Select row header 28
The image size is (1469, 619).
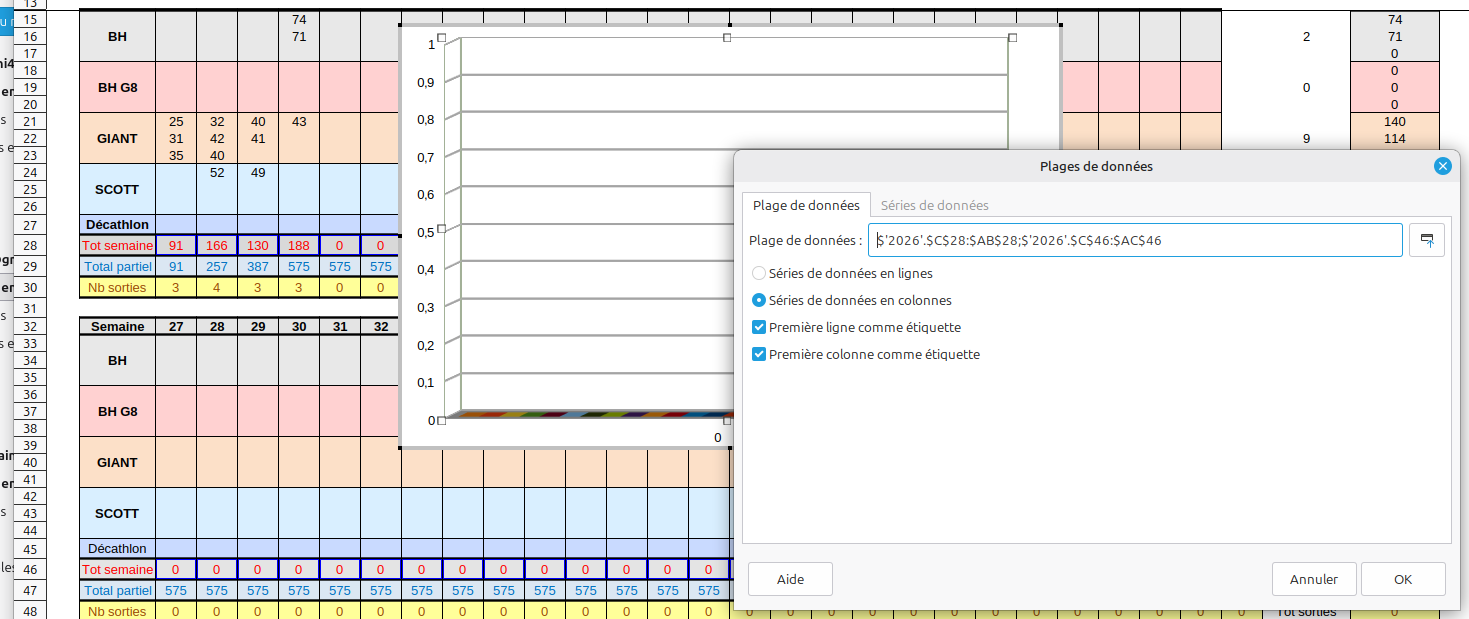point(30,246)
